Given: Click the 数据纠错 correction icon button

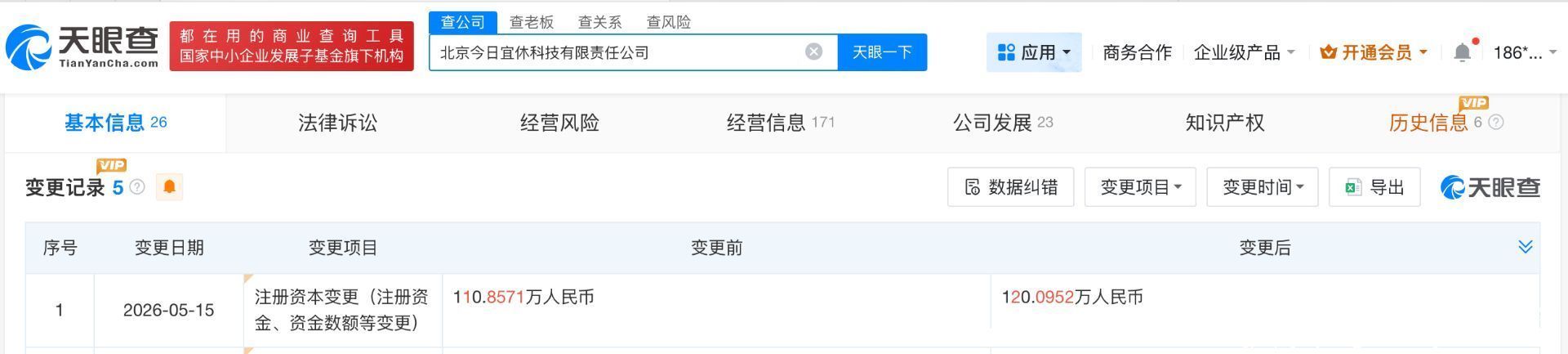Looking at the screenshot, I should (1010, 187).
